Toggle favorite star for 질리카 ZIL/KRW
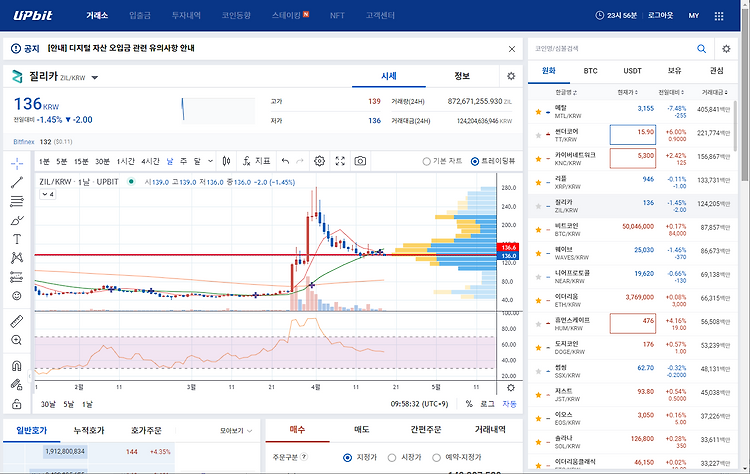The image size is (750, 474). tap(538, 206)
